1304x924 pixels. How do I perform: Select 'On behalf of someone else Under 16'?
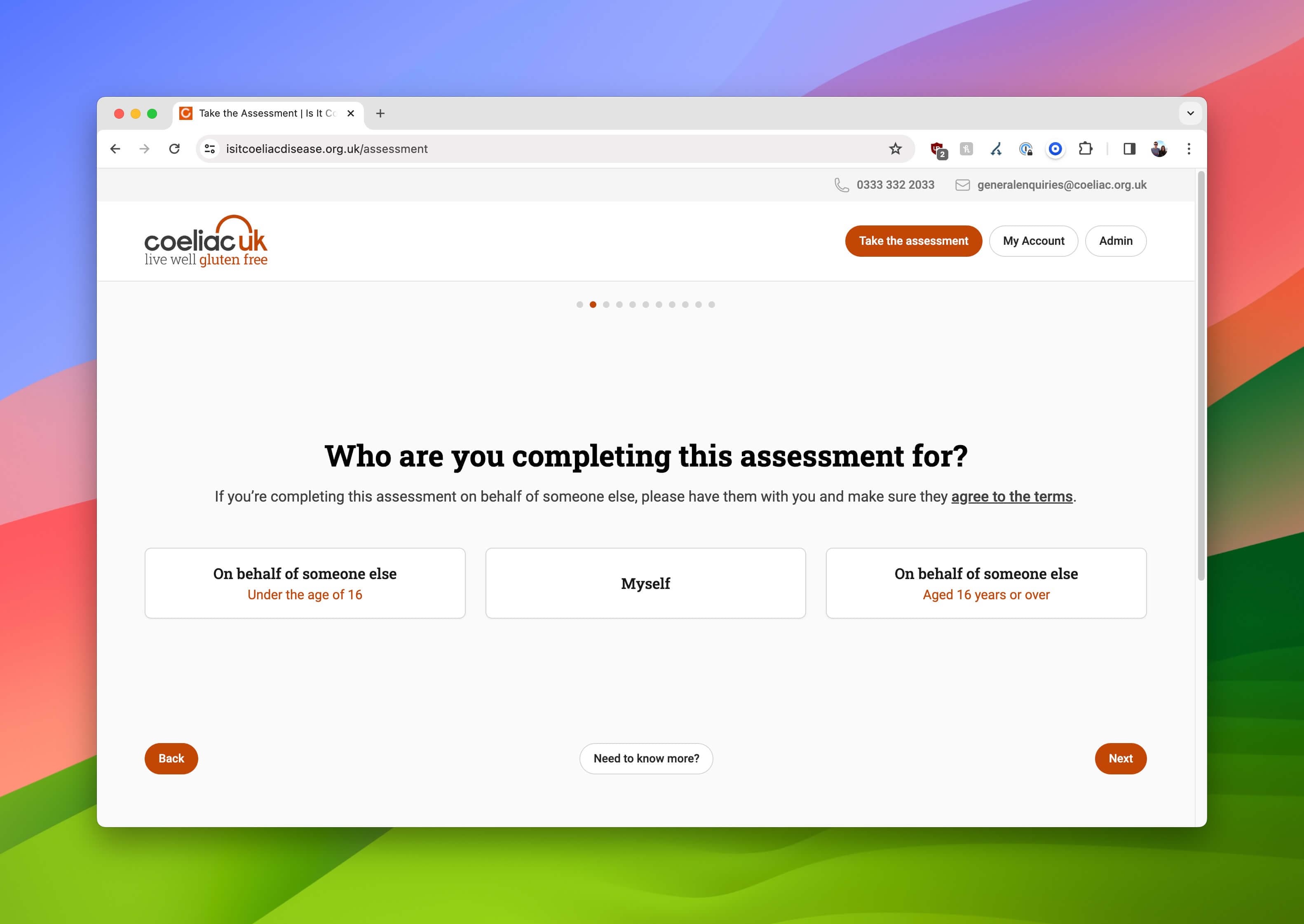(x=304, y=583)
